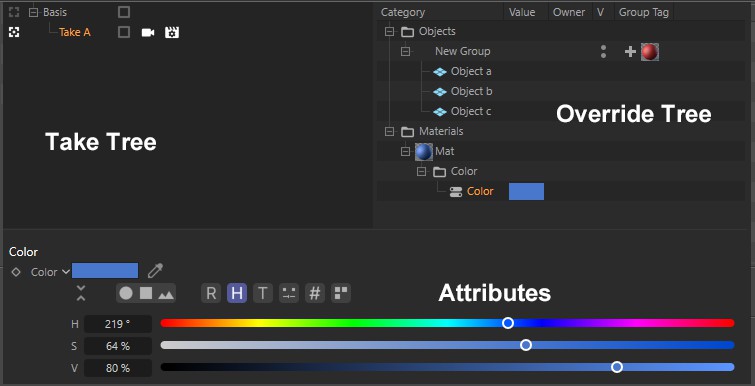Switch to color wheel mode icon
The width and height of the screenshot is (755, 386).
126,293
